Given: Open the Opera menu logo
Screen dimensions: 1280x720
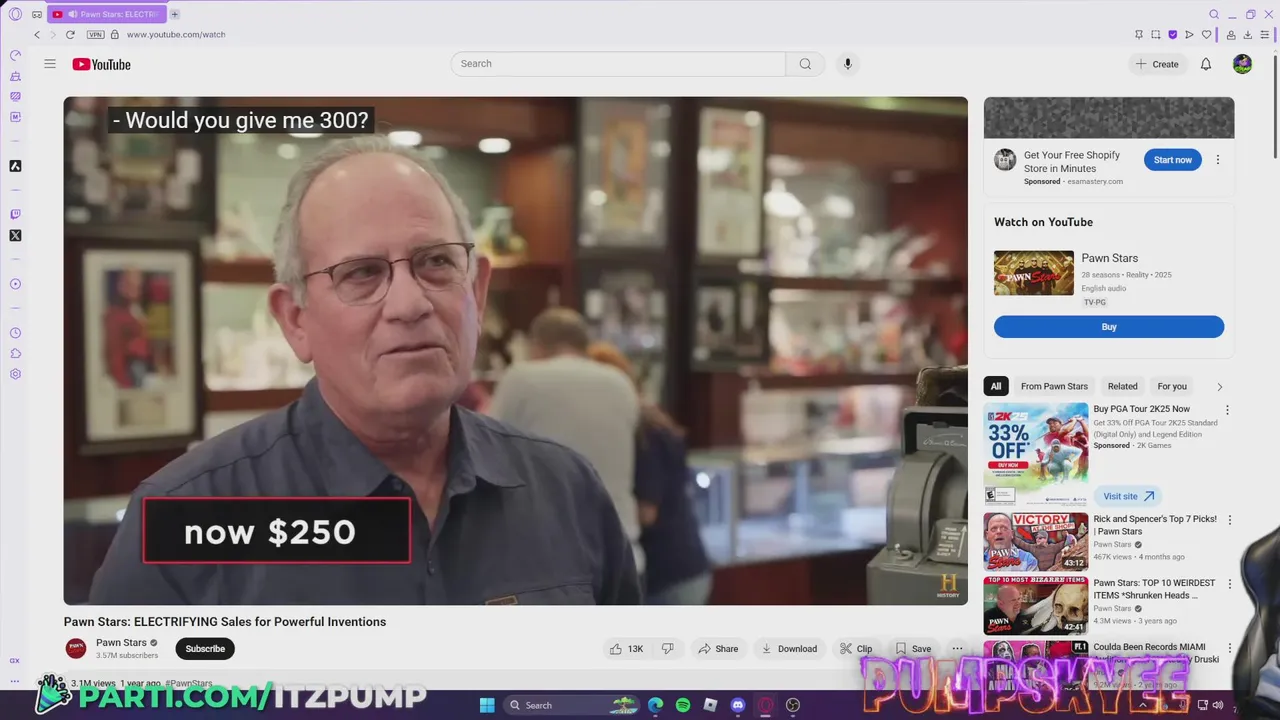Looking at the screenshot, I should click(x=15, y=14).
